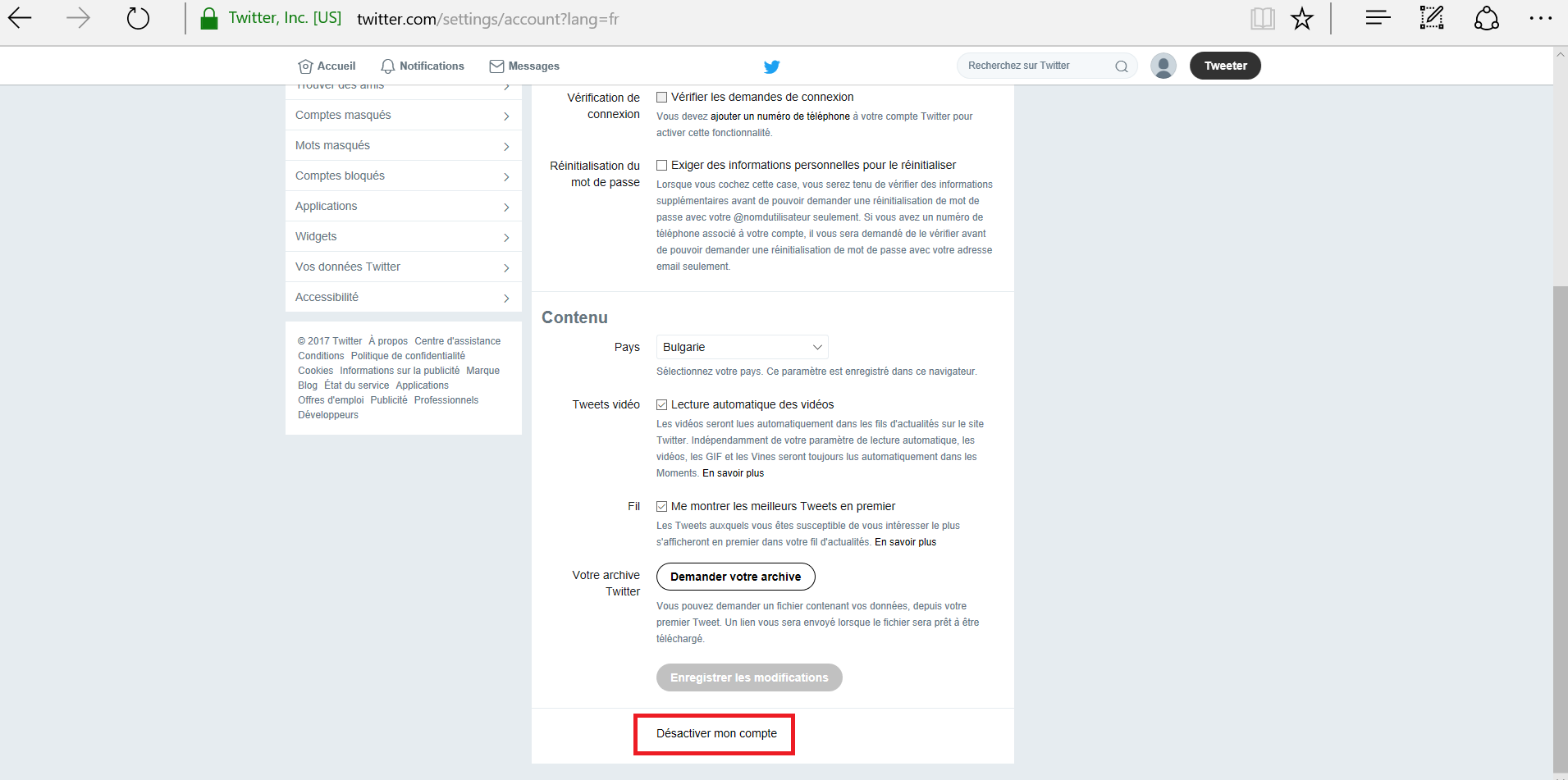Open État du service footer link

[x=356, y=385]
